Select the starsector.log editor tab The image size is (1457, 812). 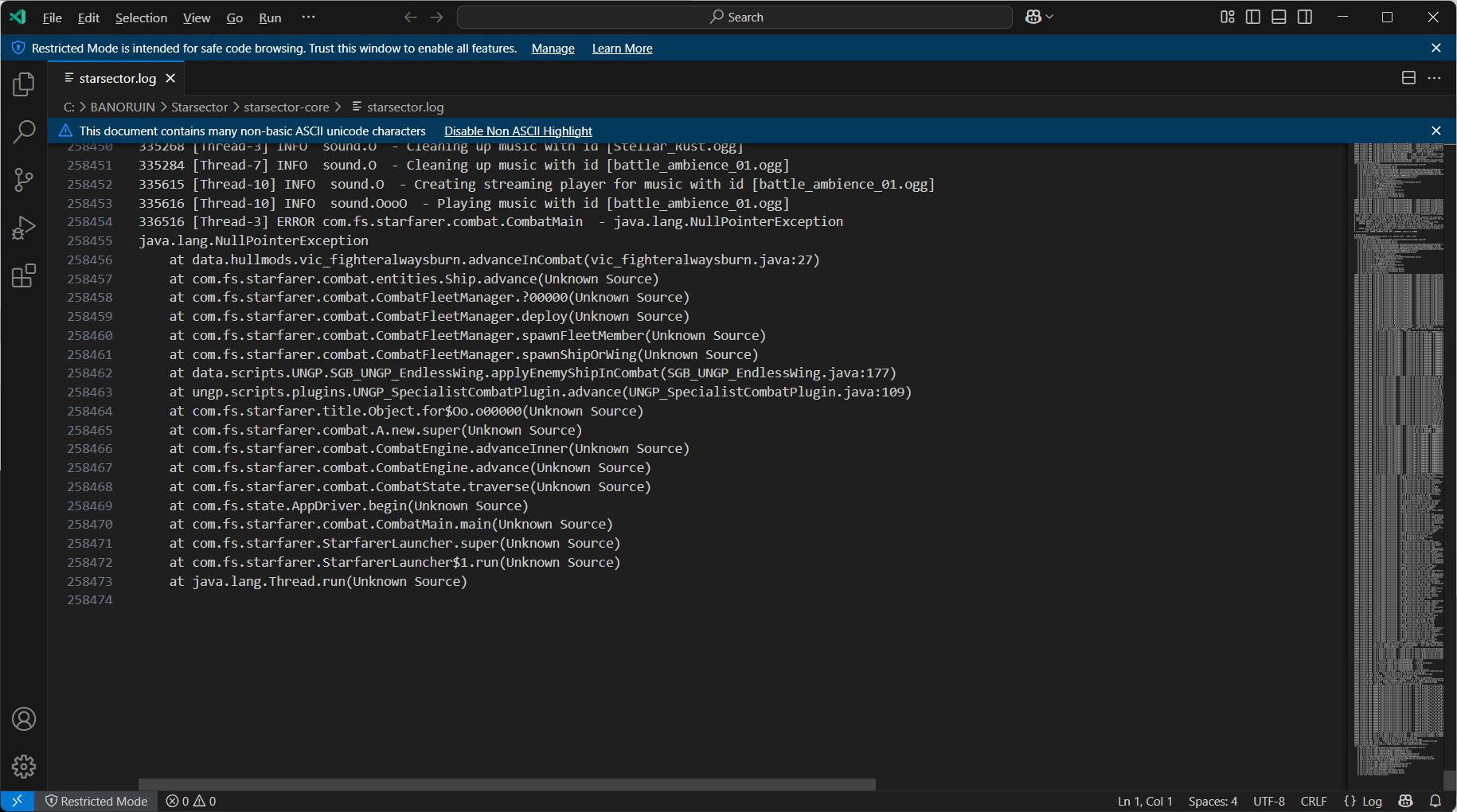[117, 78]
